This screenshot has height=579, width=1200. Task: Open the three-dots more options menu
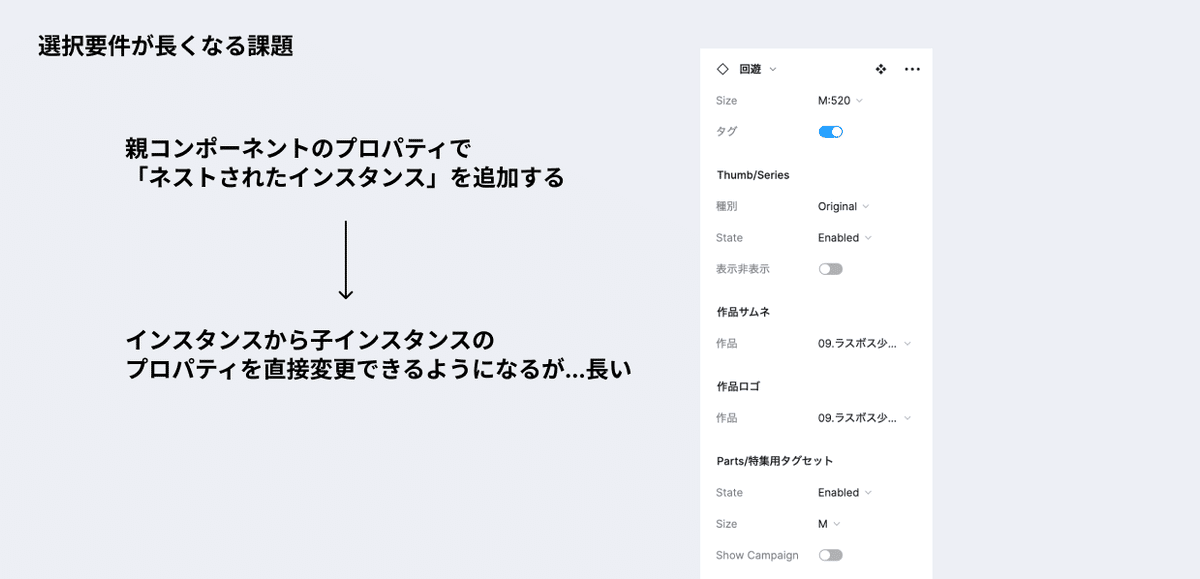click(x=912, y=69)
